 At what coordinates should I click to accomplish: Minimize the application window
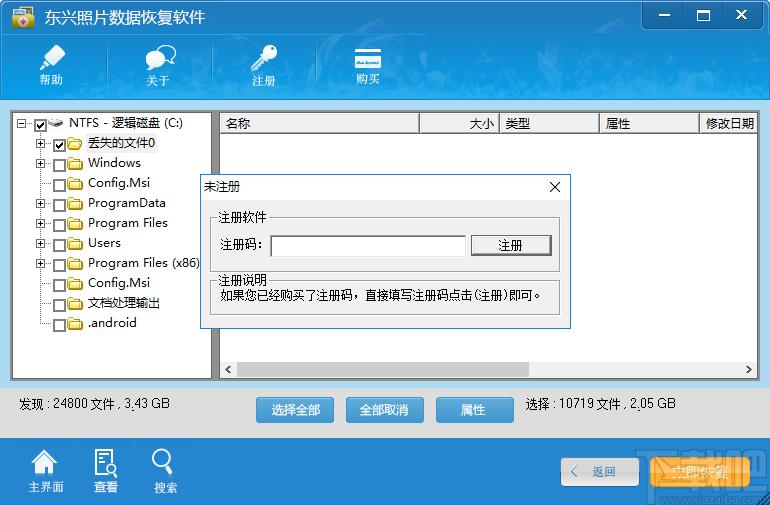coord(664,15)
